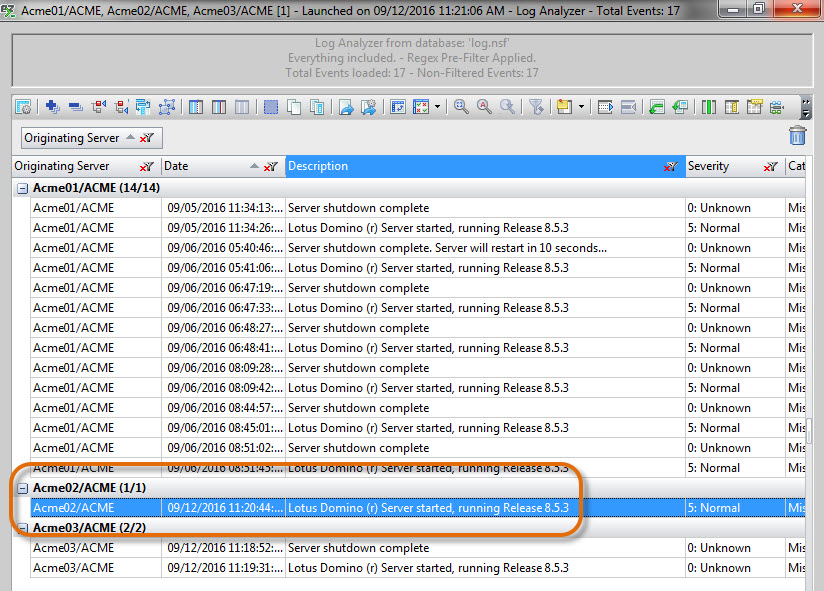The image size is (824, 591).
Task: Open the dropdown arrow beside check-cross grid icon
Action: (x=437, y=107)
